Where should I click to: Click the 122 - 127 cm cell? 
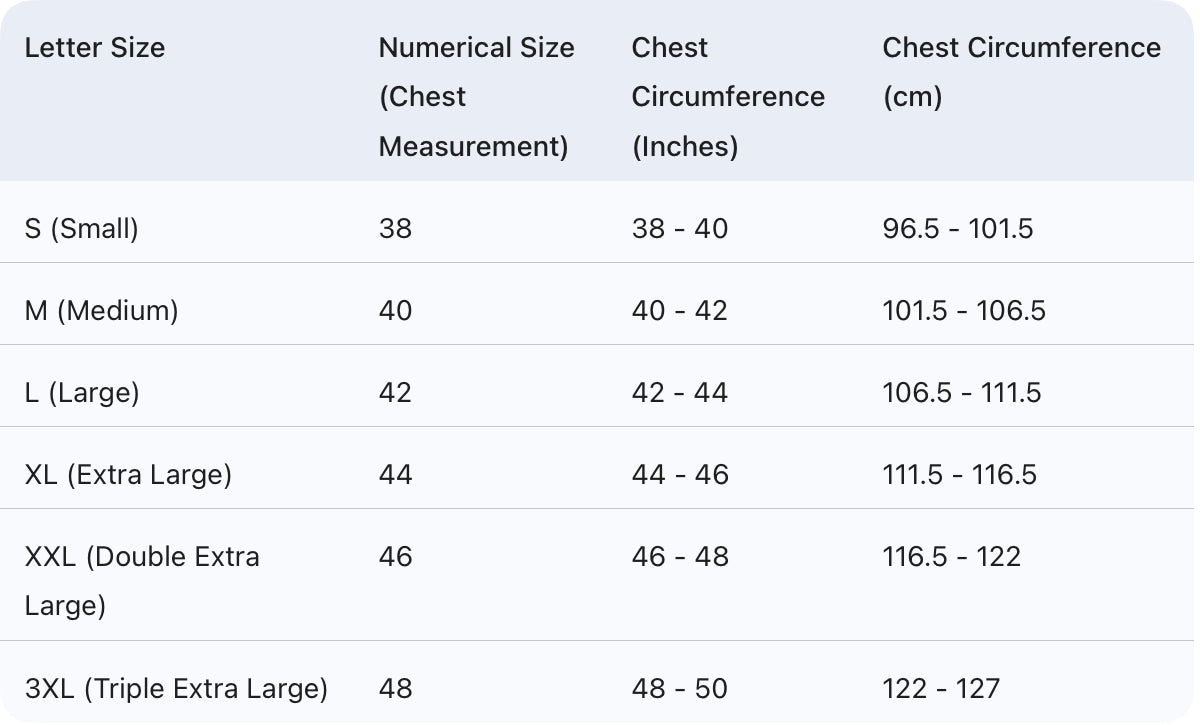point(941,689)
